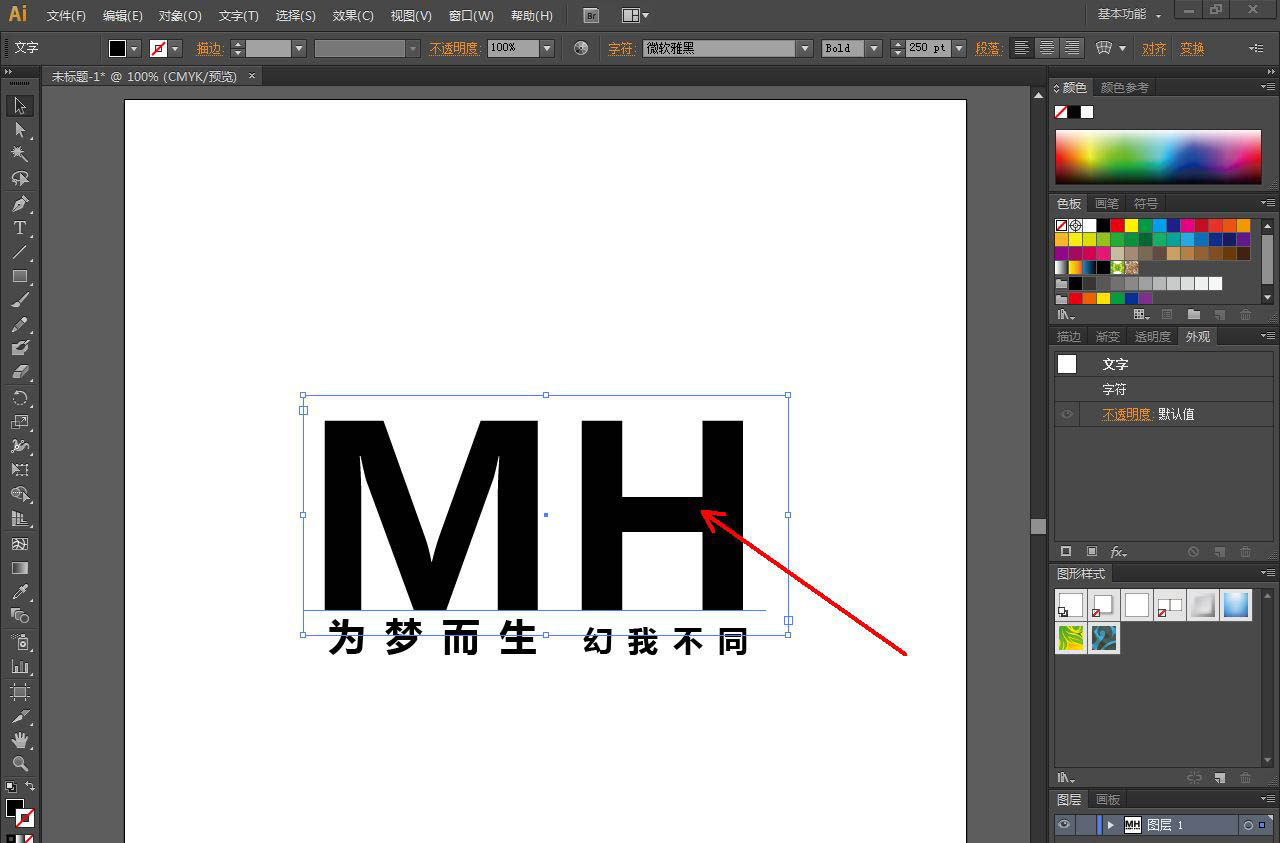Screen dimensions: 1280x843
Task: Select the Column Graph tool
Action: click(x=20, y=666)
